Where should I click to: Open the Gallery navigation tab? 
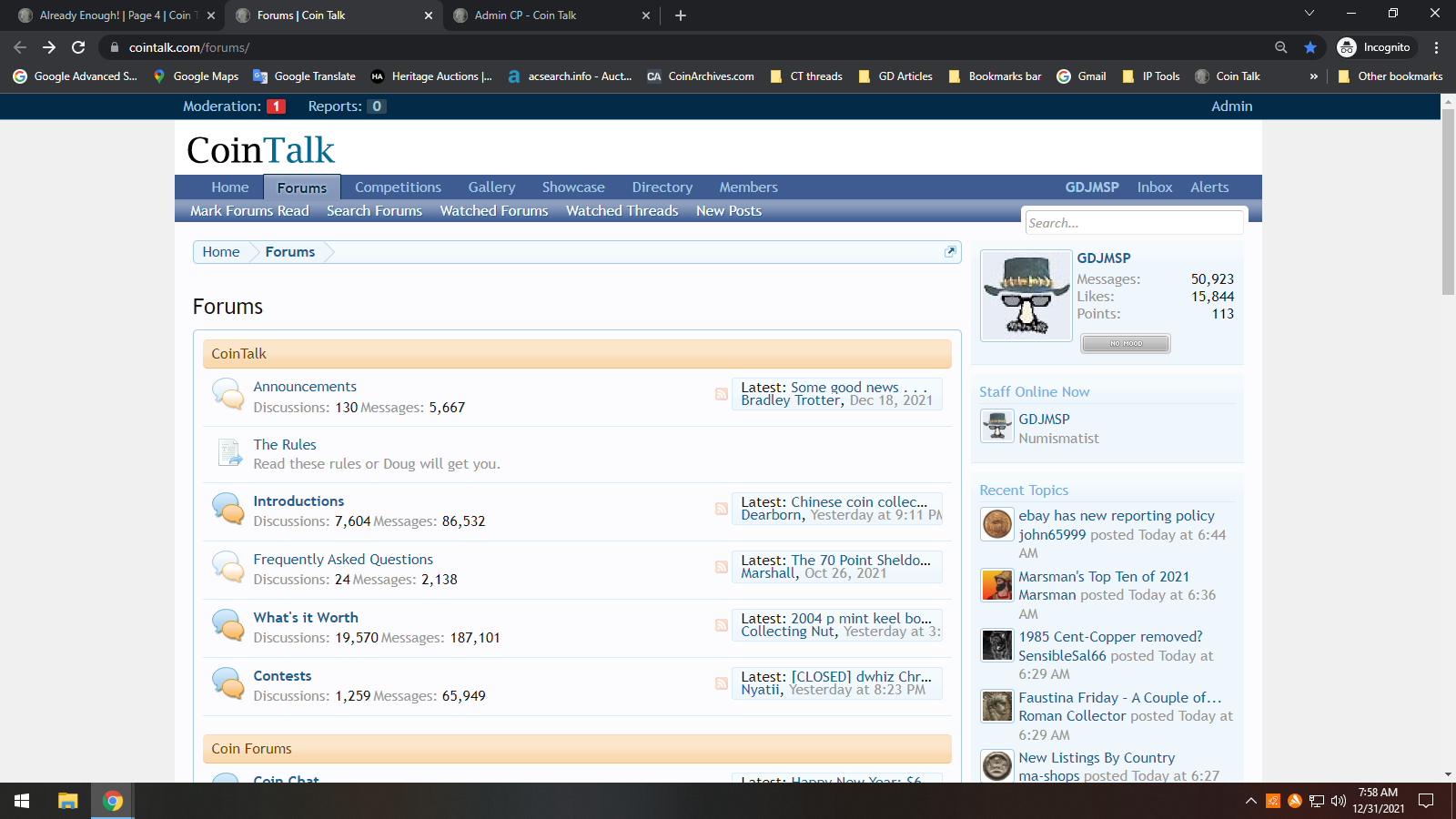[491, 187]
